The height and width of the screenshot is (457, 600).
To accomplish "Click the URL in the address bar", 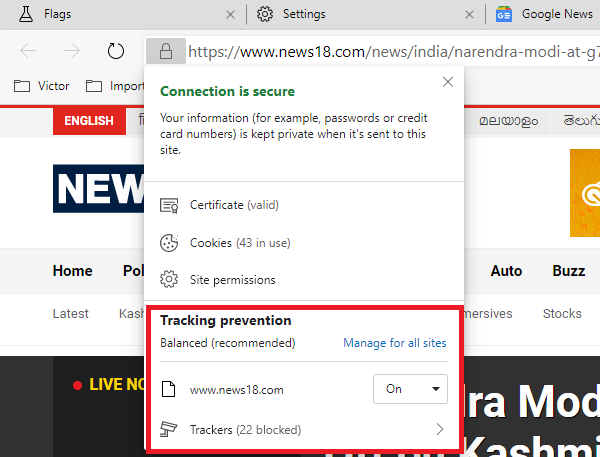I will pos(393,51).
